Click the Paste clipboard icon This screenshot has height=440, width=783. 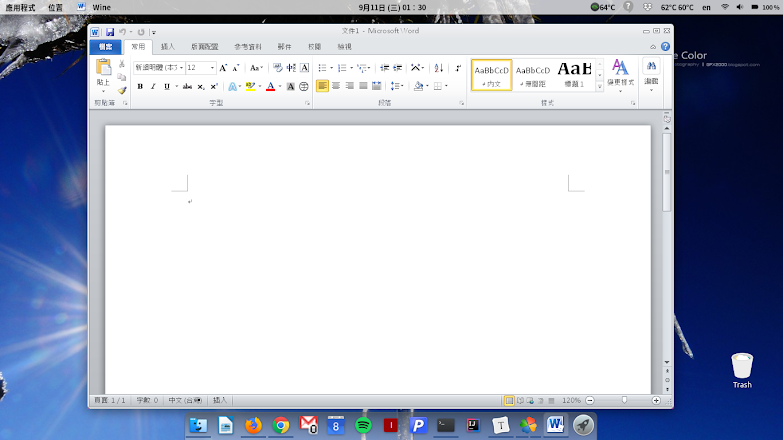tap(103, 67)
